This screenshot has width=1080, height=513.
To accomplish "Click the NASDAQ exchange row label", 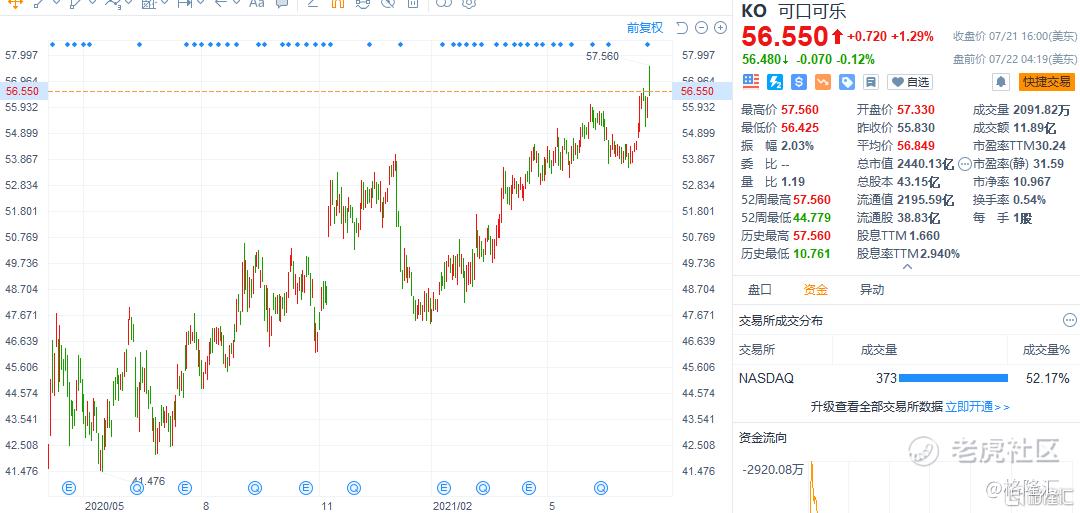I will [766, 378].
